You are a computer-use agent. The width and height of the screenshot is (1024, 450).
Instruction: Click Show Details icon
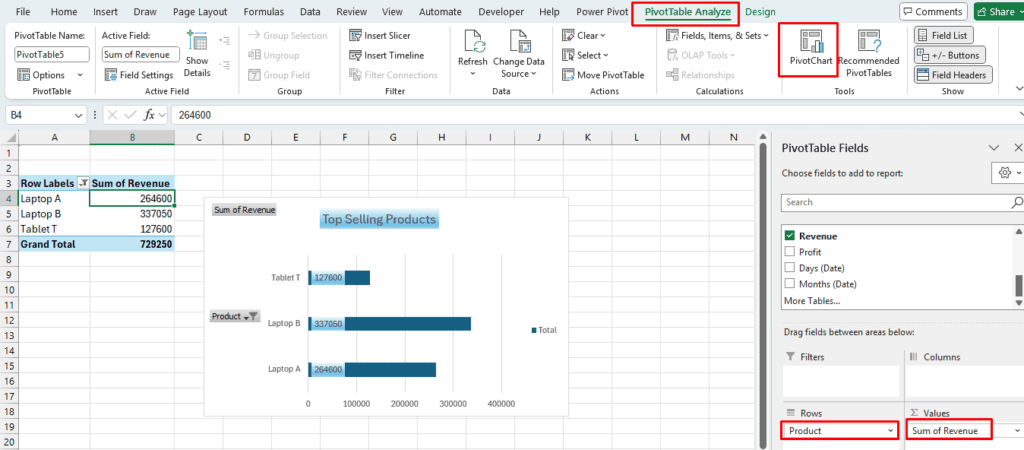point(197,40)
